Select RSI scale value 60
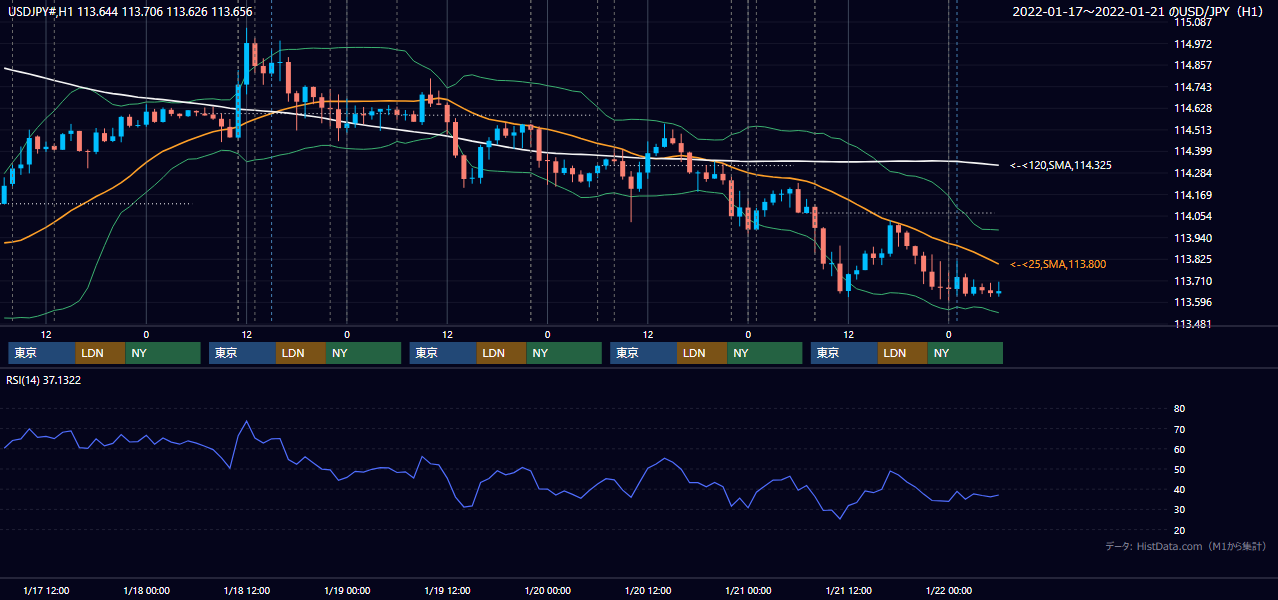 point(1179,449)
